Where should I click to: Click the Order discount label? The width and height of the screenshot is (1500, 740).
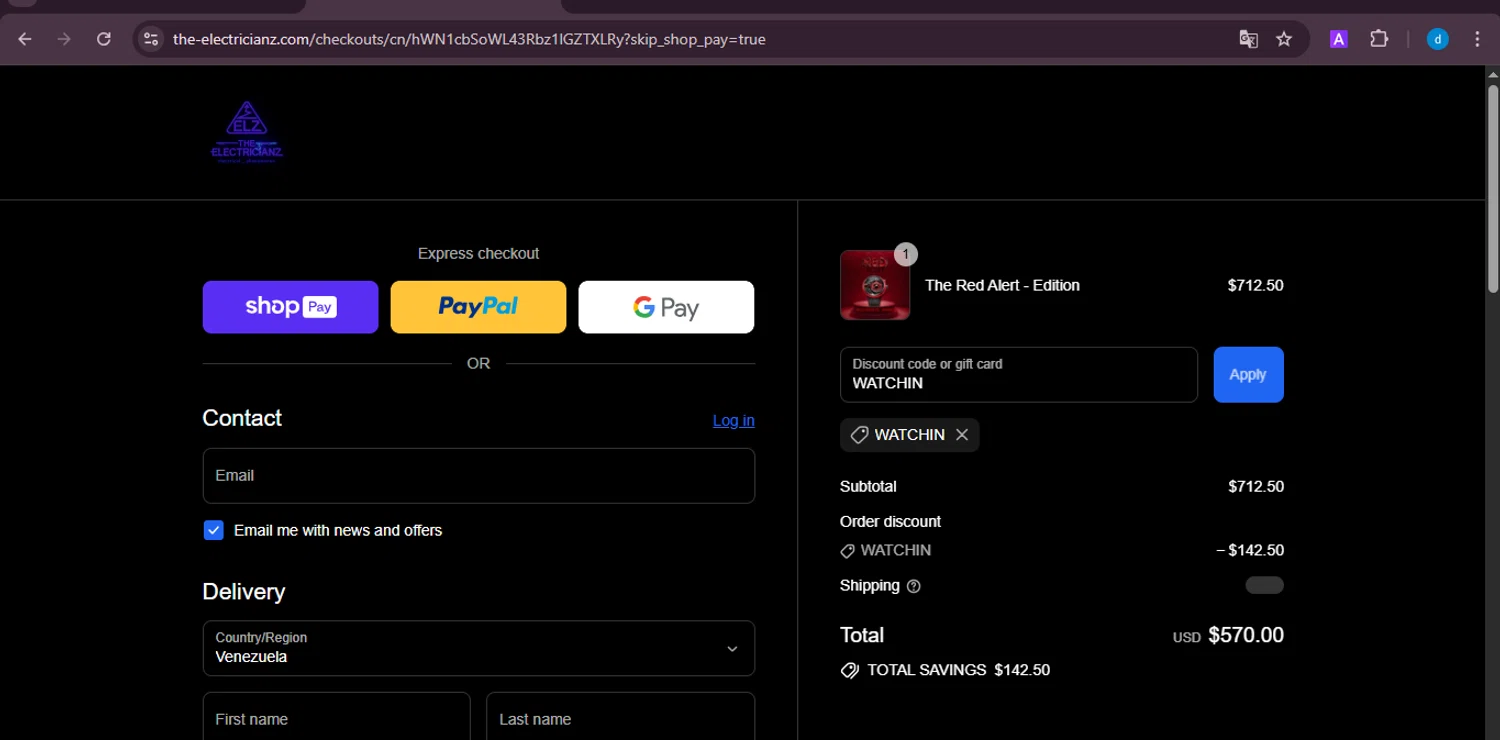point(890,522)
